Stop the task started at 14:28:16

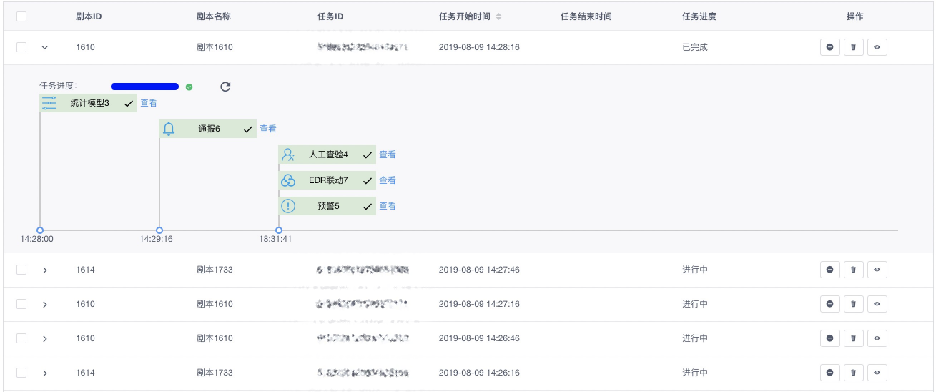830,47
